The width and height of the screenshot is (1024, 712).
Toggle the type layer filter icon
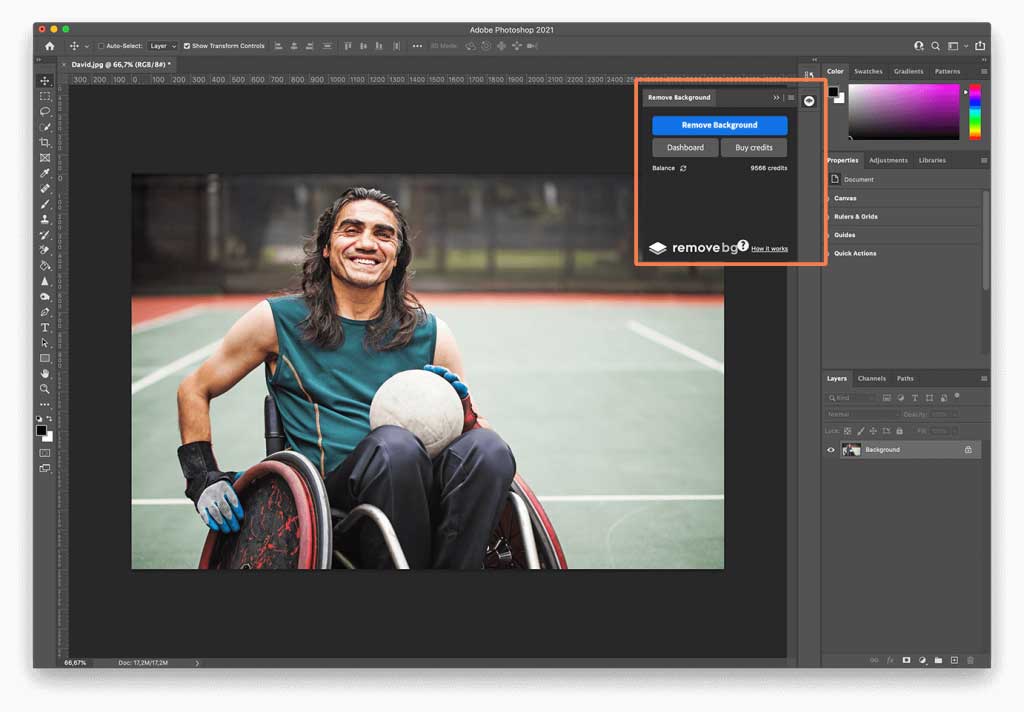point(914,398)
